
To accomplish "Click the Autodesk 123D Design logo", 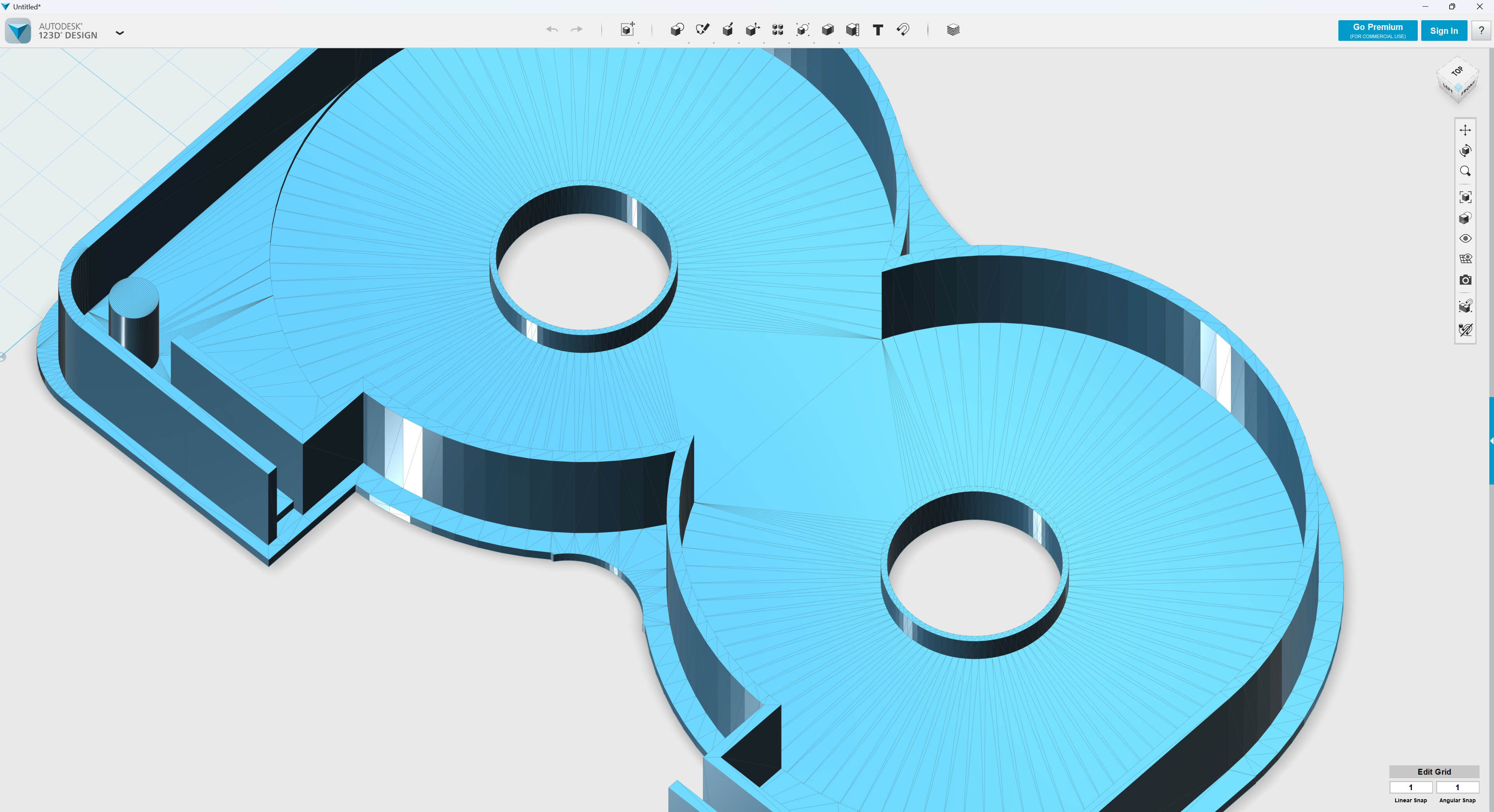I will pos(18,31).
